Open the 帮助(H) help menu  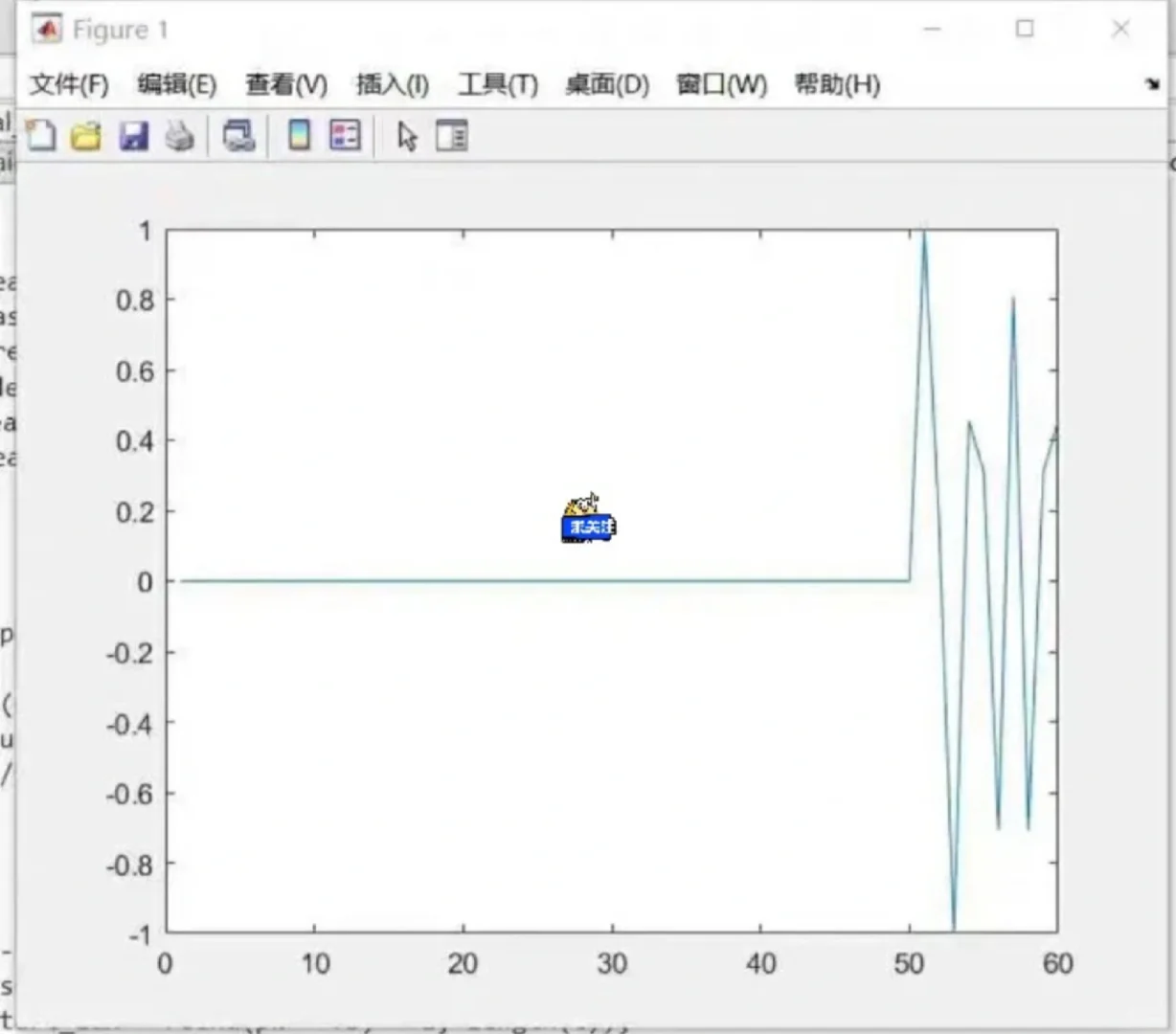[836, 85]
